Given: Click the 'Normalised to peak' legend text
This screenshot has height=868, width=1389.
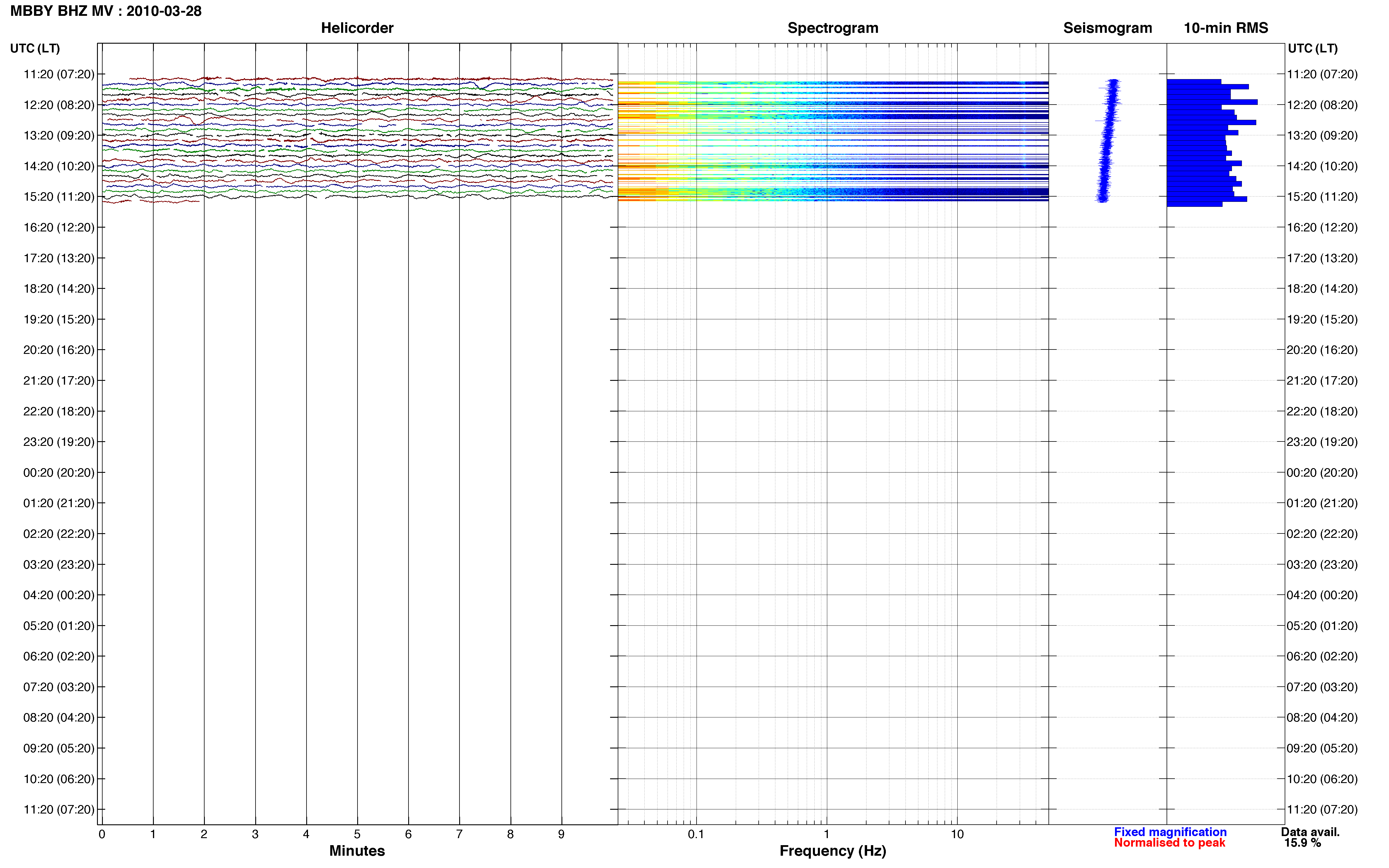Looking at the screenshot, I should pos(1169,843).
